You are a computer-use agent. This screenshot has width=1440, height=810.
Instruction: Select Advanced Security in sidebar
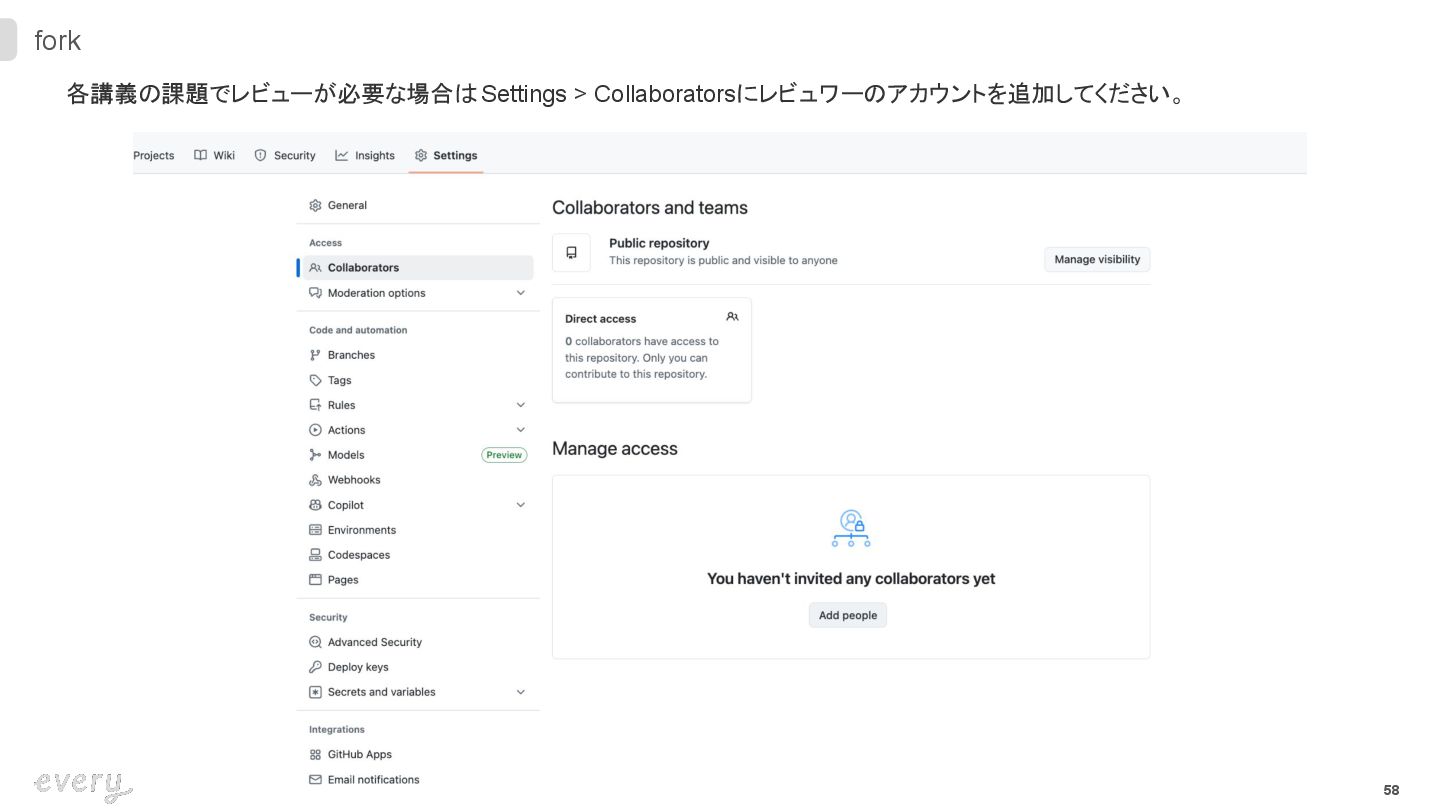tap(374, 642)
